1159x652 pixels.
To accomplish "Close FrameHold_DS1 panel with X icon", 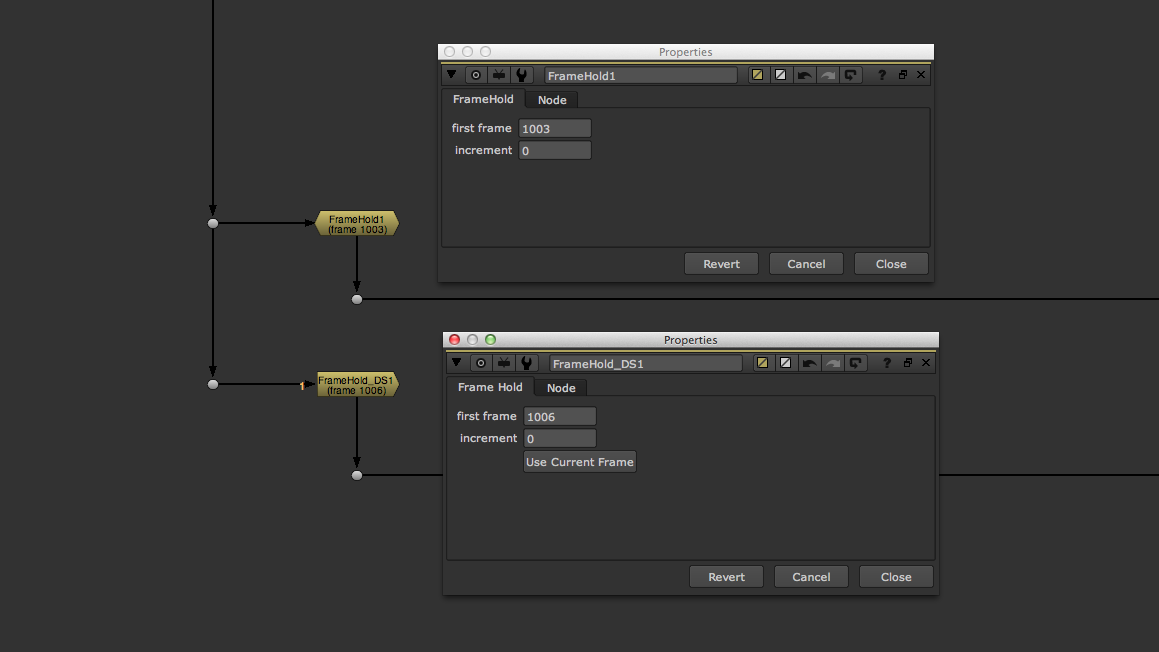I will click(926, 363).
